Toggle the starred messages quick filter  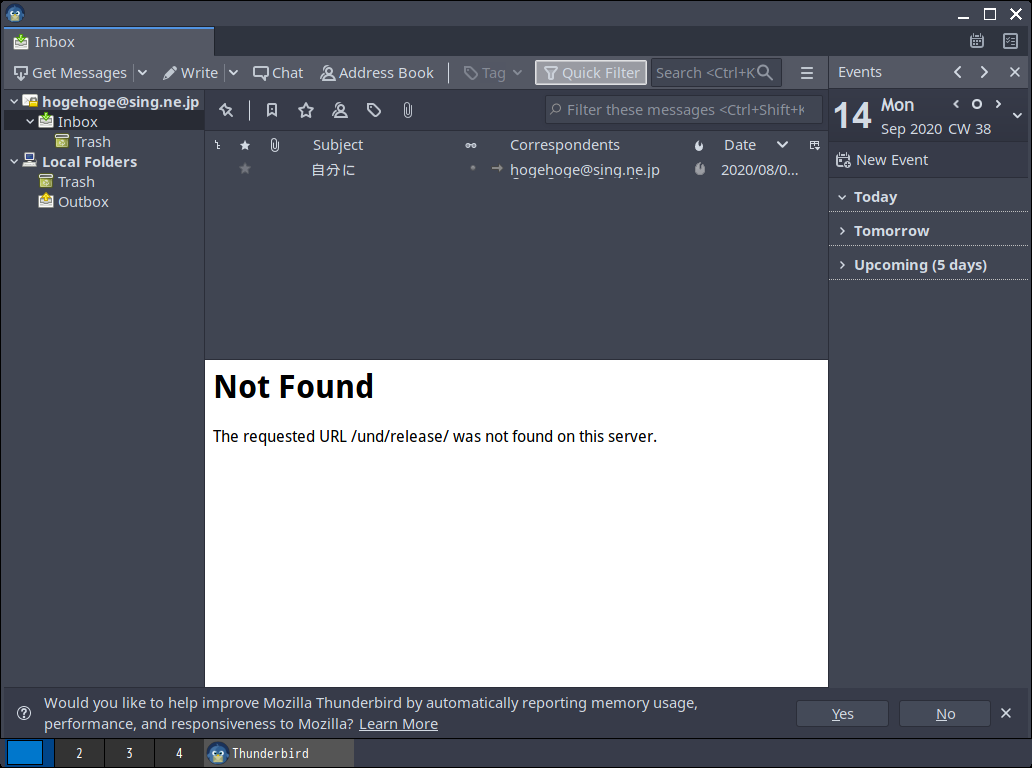click(306, 110)
